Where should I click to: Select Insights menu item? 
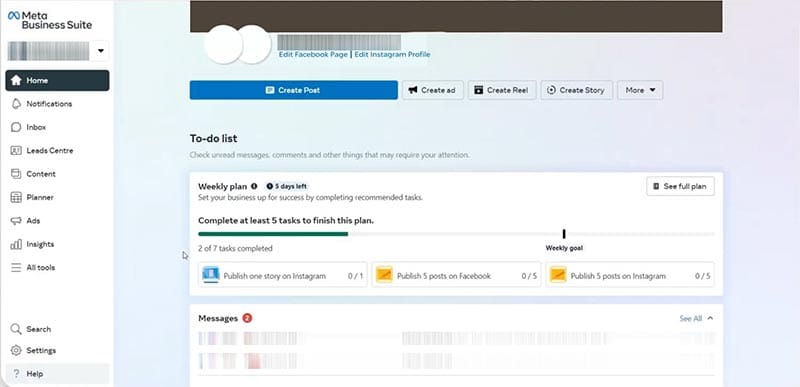(57, 244)
